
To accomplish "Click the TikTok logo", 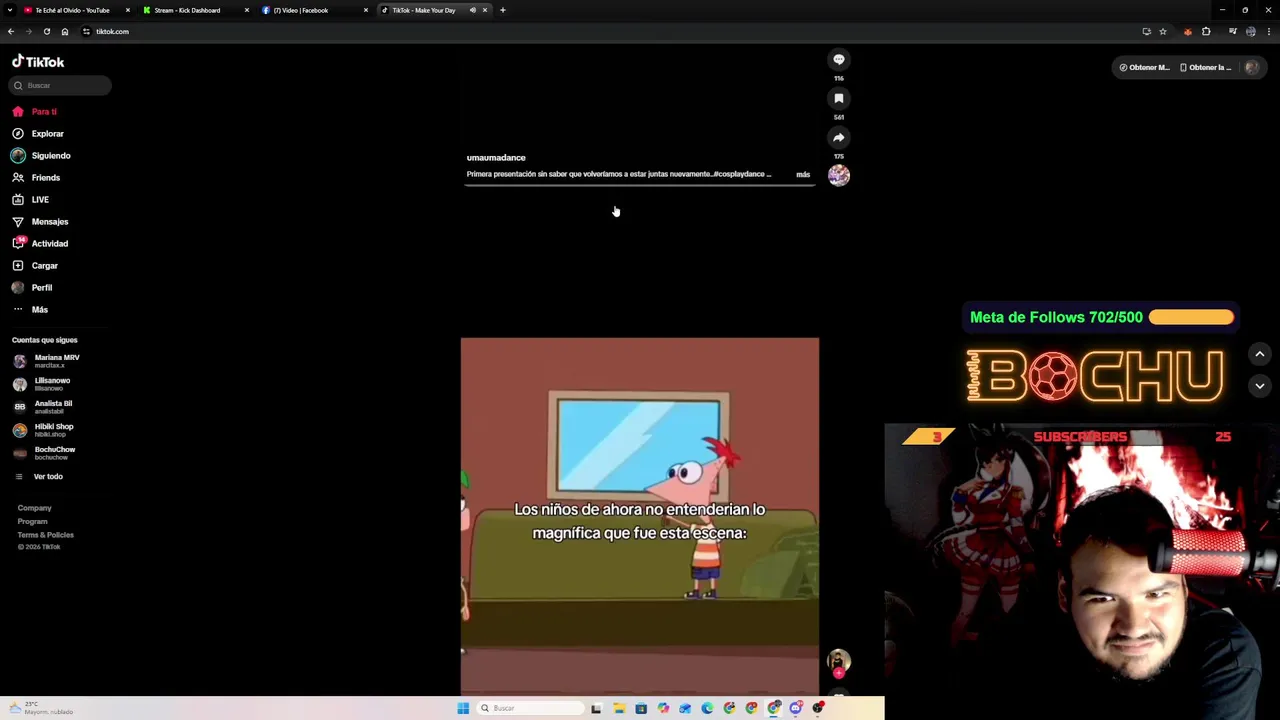I will pyautogui.click(x=38, y=61).
